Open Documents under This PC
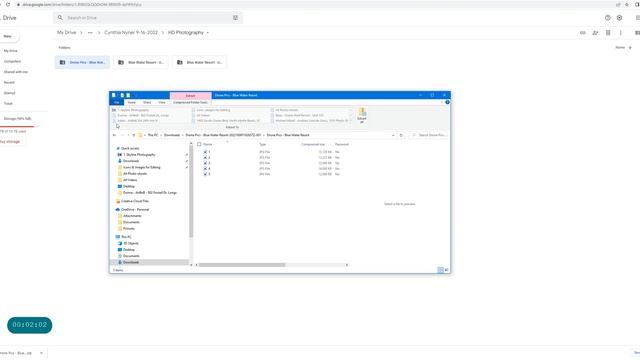Image resolution: width=640 pixels, height=360 pixels. tap(131, 256)
